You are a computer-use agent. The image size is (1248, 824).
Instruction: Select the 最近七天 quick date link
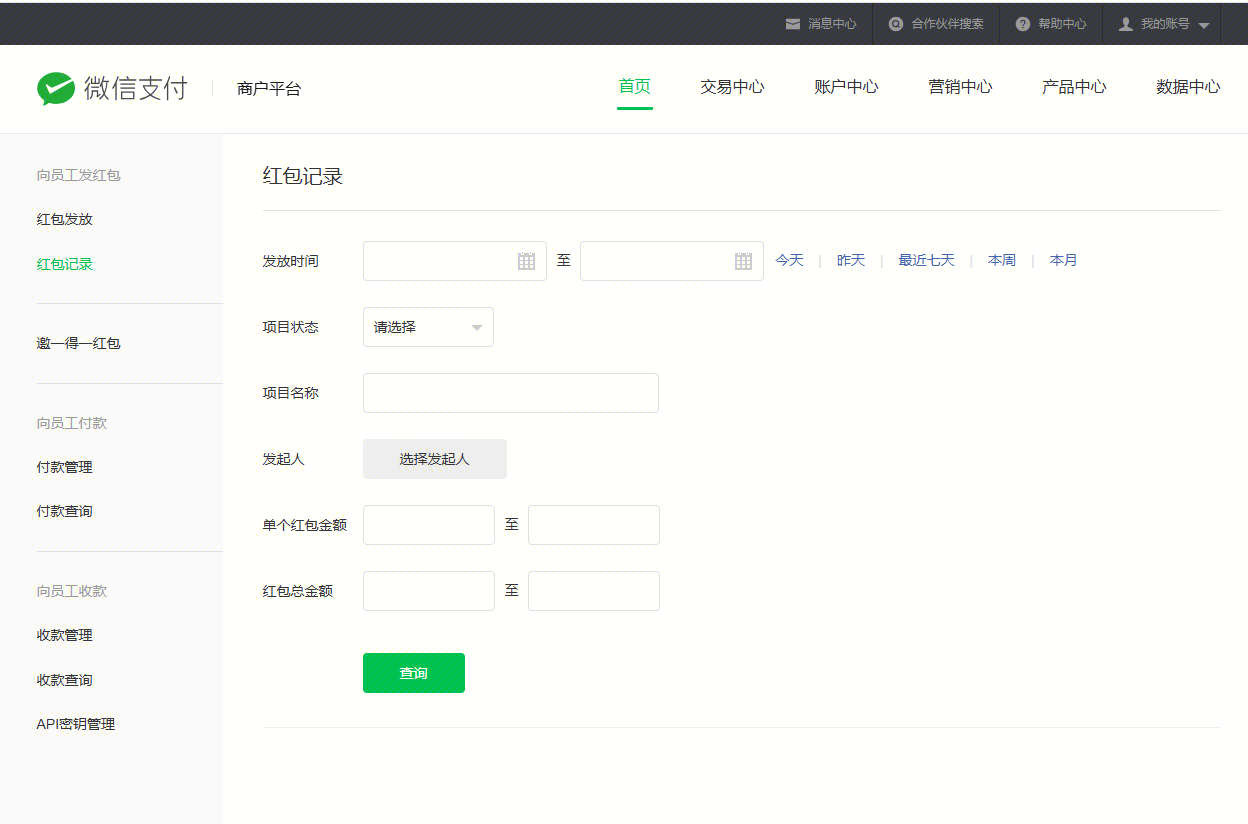pos(926,260)
